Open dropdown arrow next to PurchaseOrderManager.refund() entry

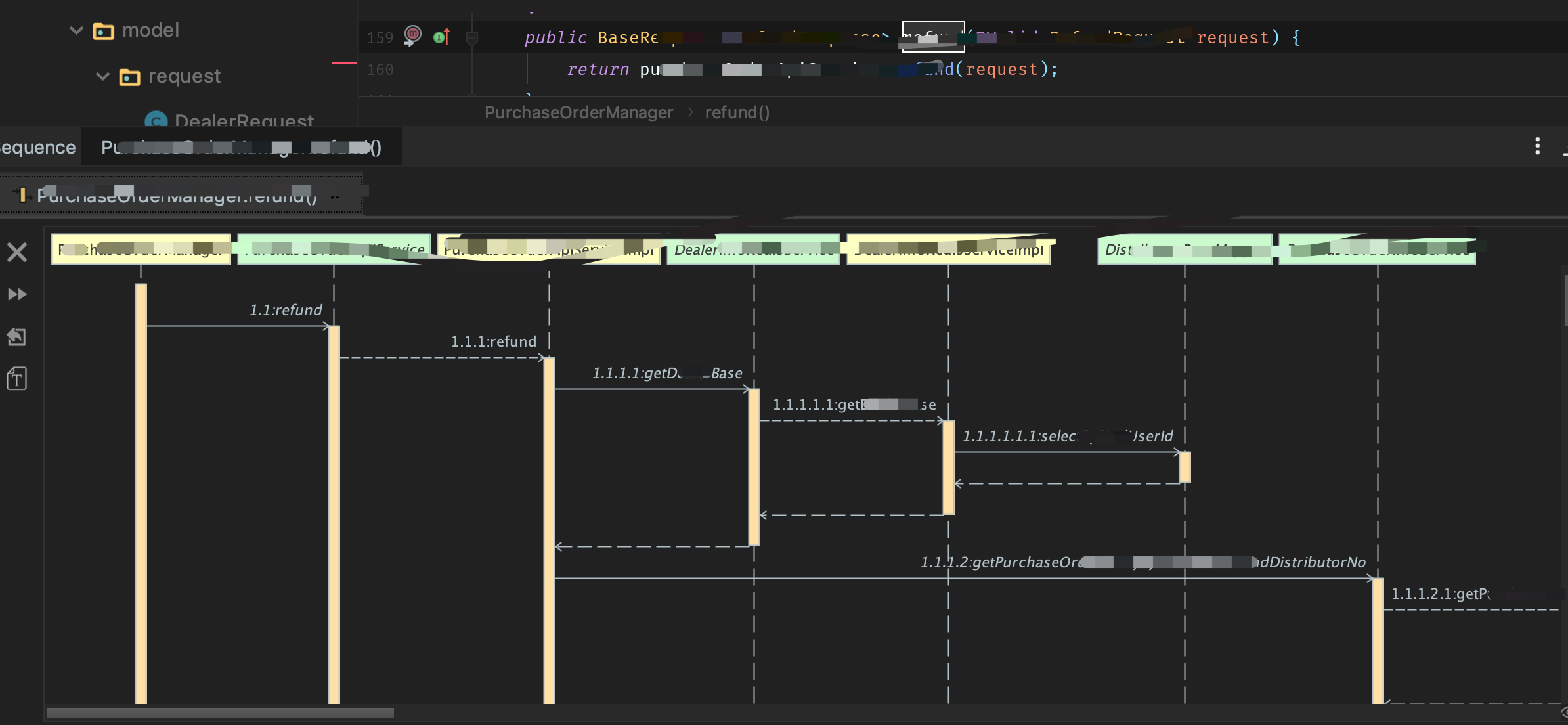coord(336,196)
